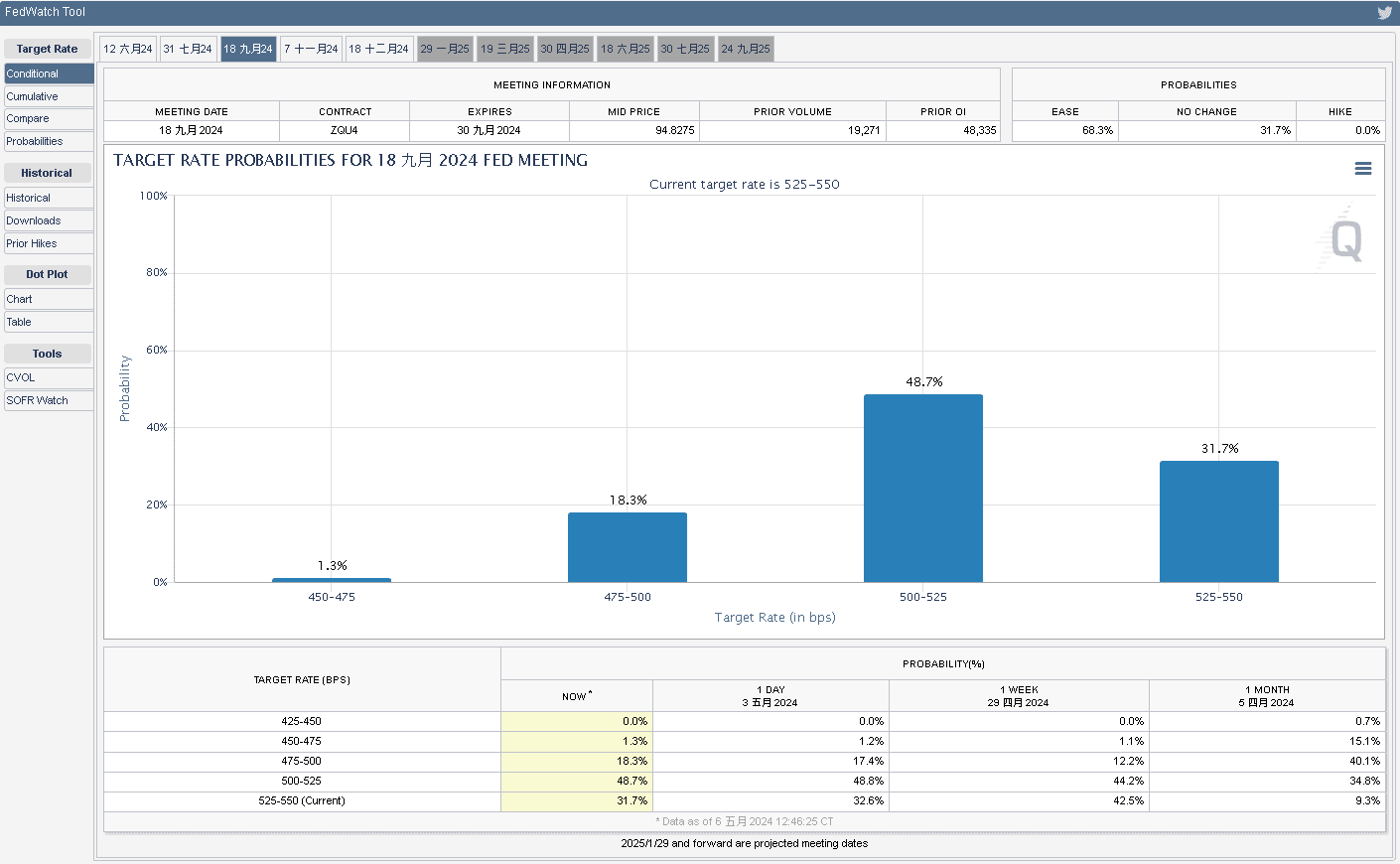Click the 1 DAY column header

click(770, 696)
